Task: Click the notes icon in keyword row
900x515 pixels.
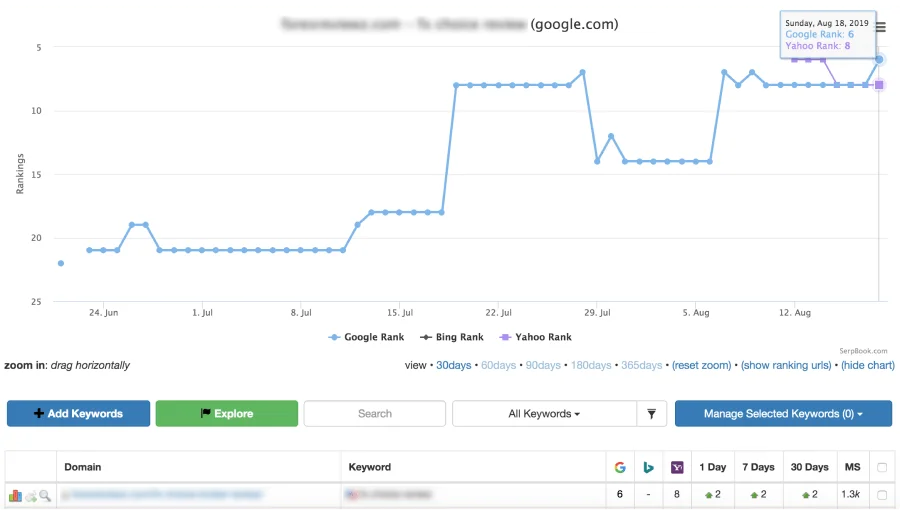Action: [x=30, y=495]
